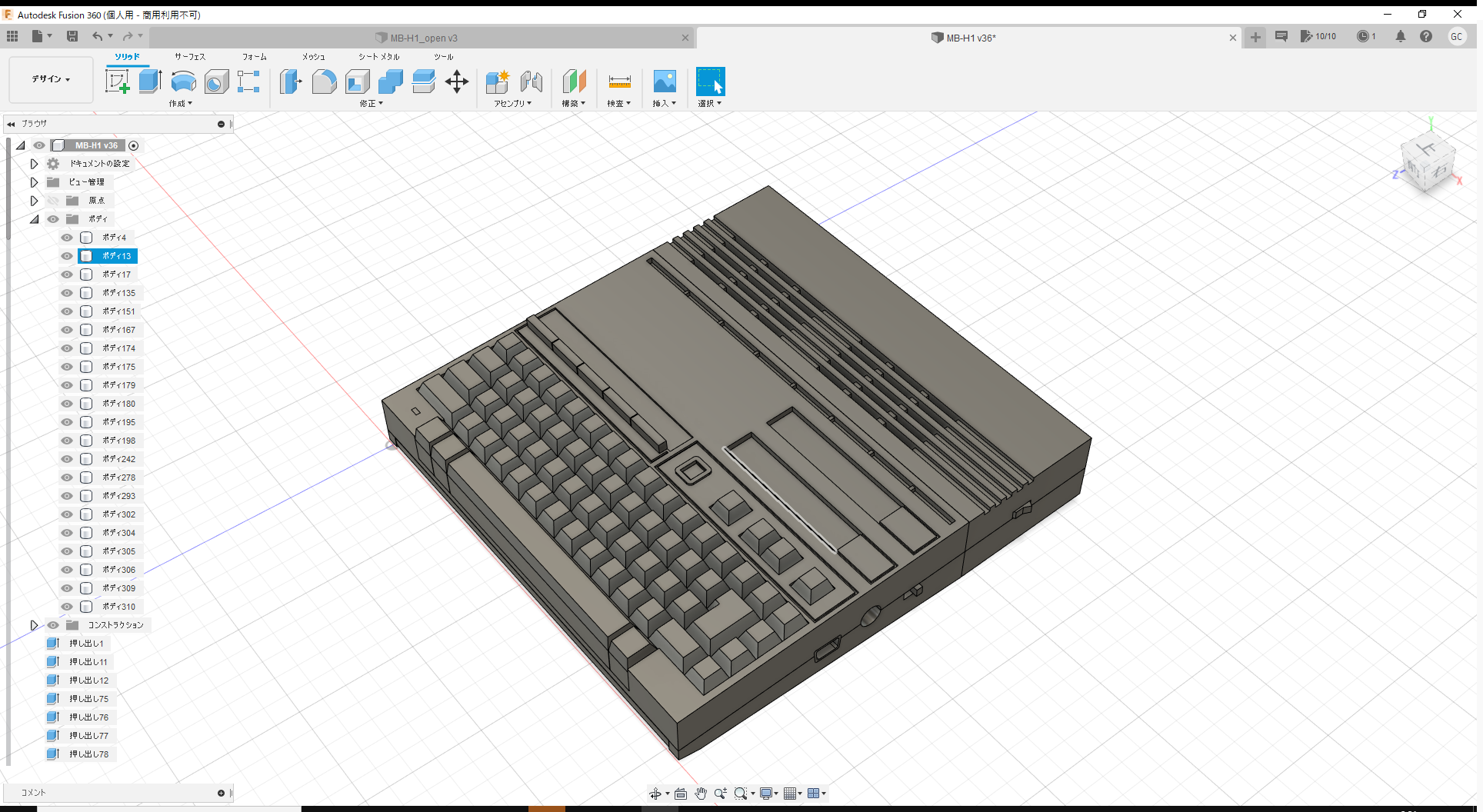Viewport: 1483px width, 812px height.
Task: Select the Revolve tool
Action: click(183, 81)
